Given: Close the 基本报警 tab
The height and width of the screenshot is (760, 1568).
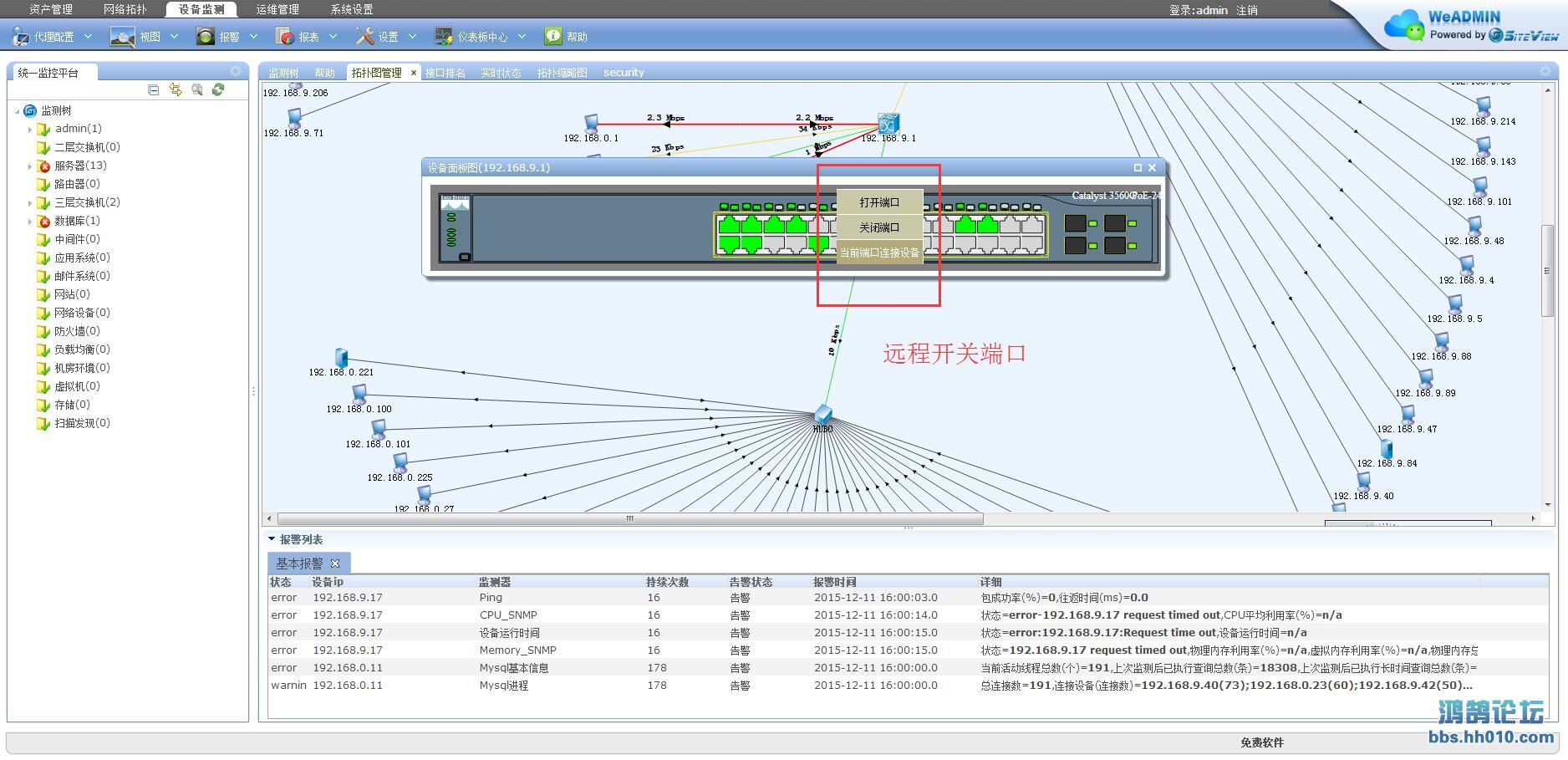Looking at the screenshot, I should point(335,564).
